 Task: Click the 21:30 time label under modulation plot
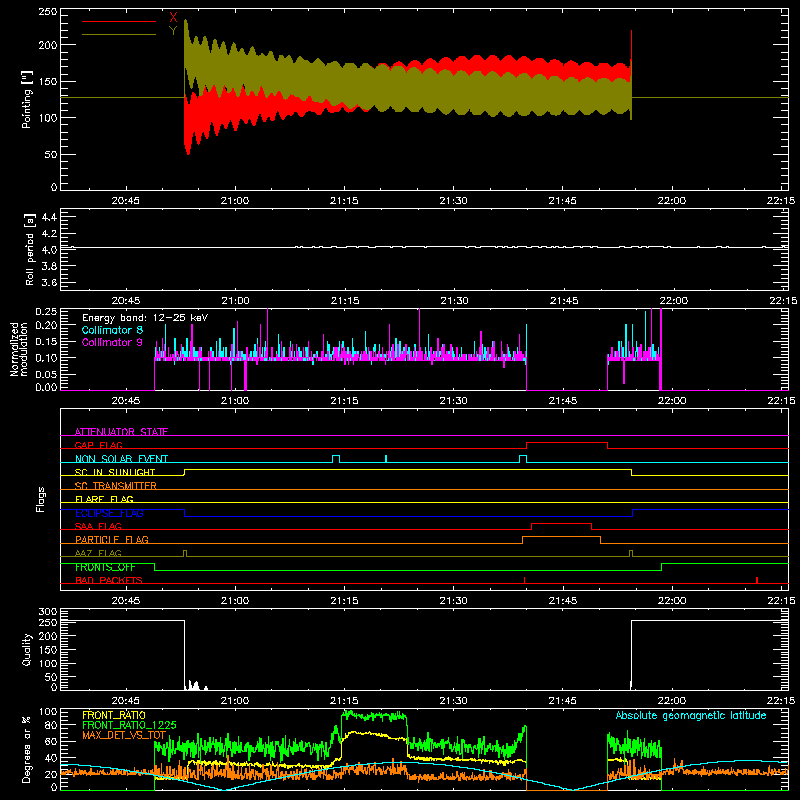coord(454,401)
